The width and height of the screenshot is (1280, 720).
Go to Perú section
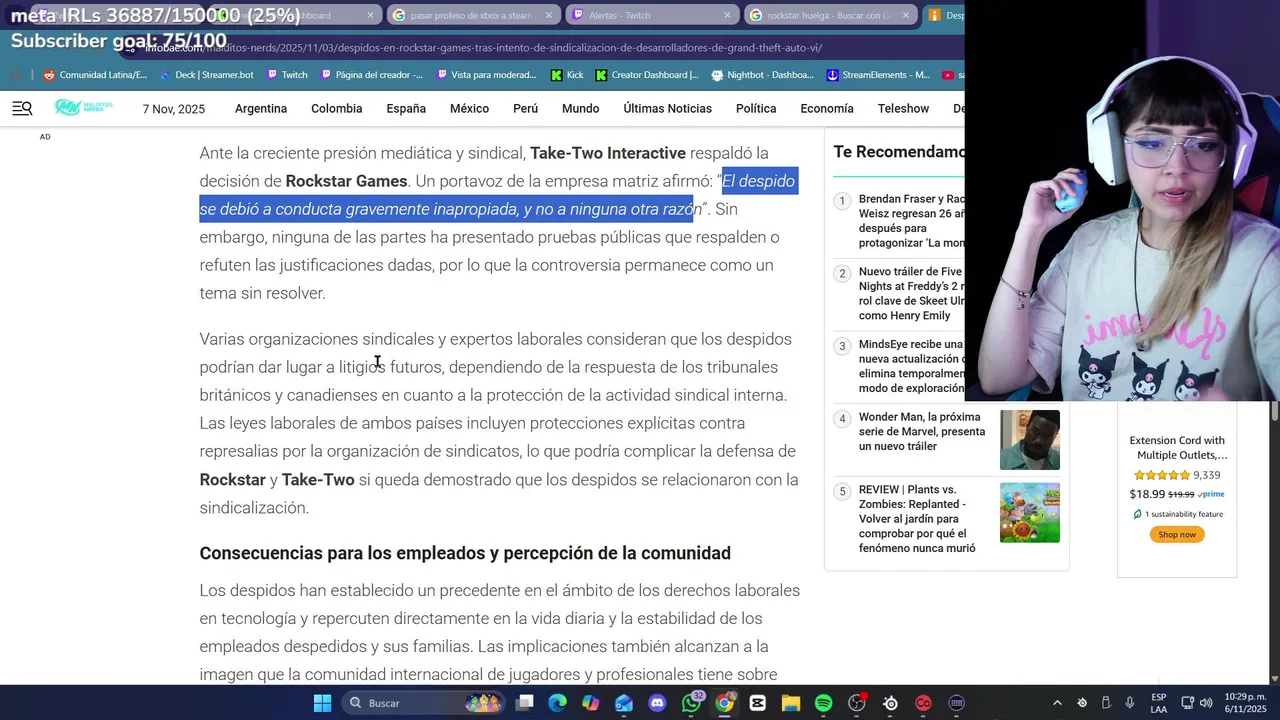pos(525,108)
